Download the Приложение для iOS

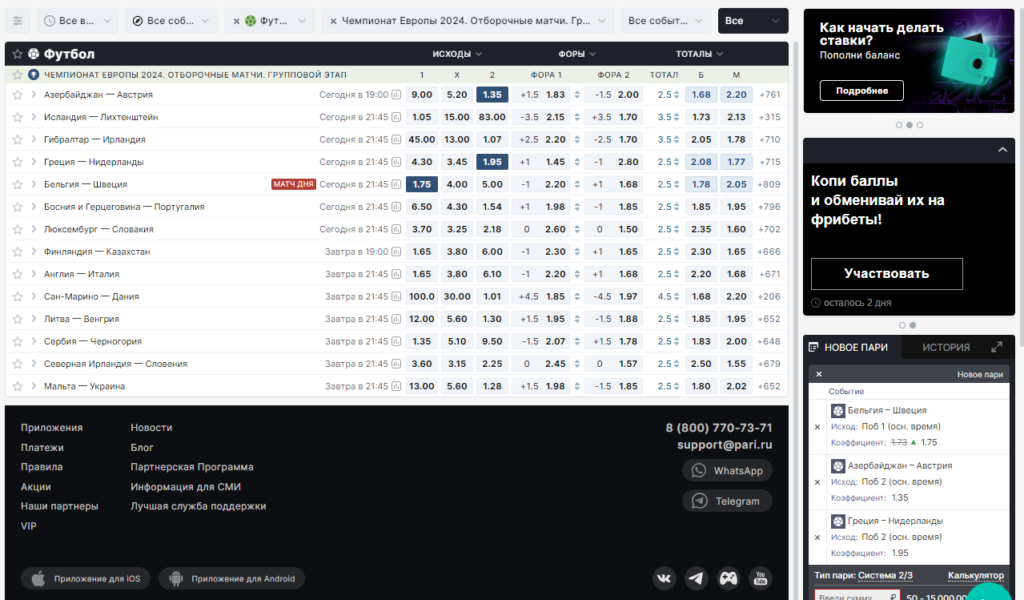[x=86, y=578]
